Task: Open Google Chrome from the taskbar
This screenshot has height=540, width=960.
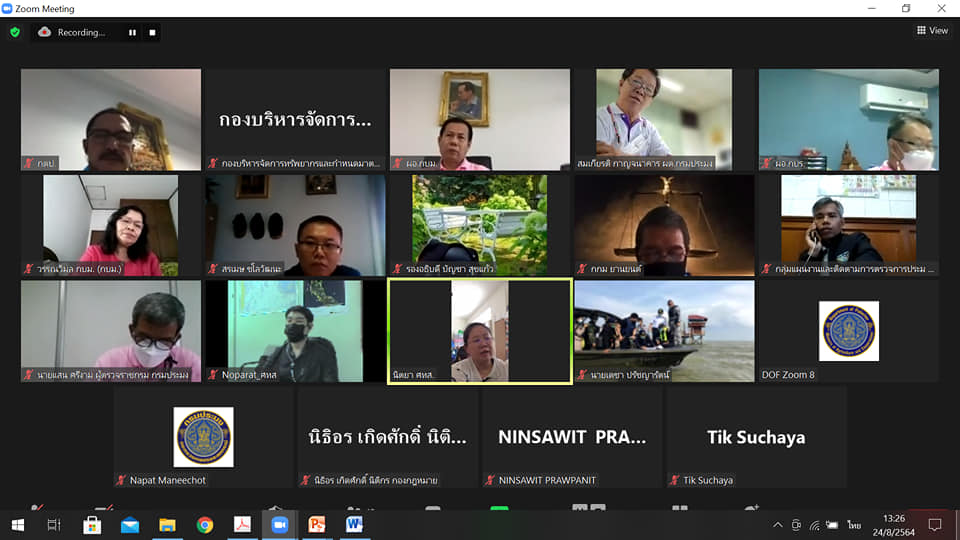Action: click(205, 525)
